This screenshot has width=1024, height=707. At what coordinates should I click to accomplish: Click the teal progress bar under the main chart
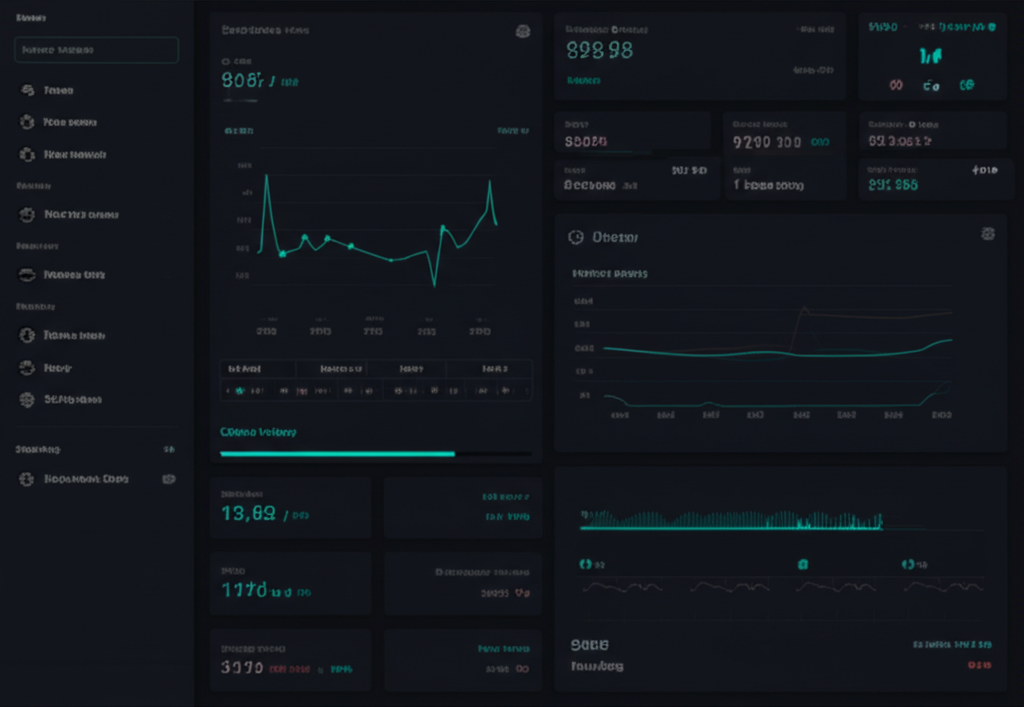[337, 454]
